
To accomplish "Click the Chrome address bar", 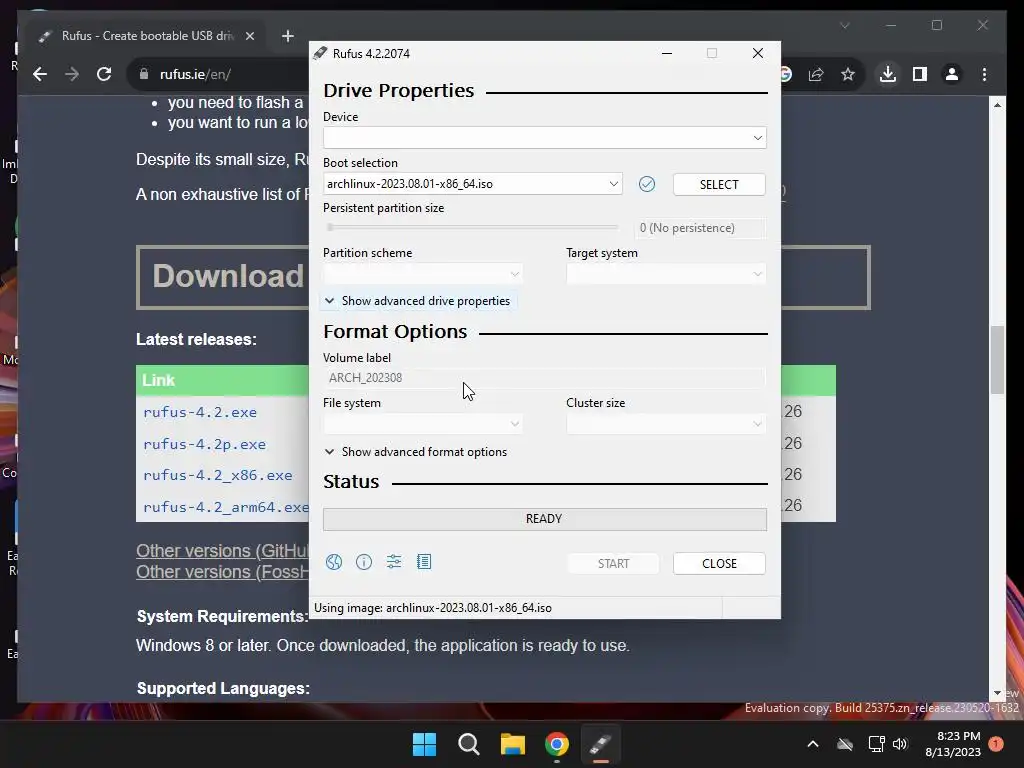I will pos(219,74).
